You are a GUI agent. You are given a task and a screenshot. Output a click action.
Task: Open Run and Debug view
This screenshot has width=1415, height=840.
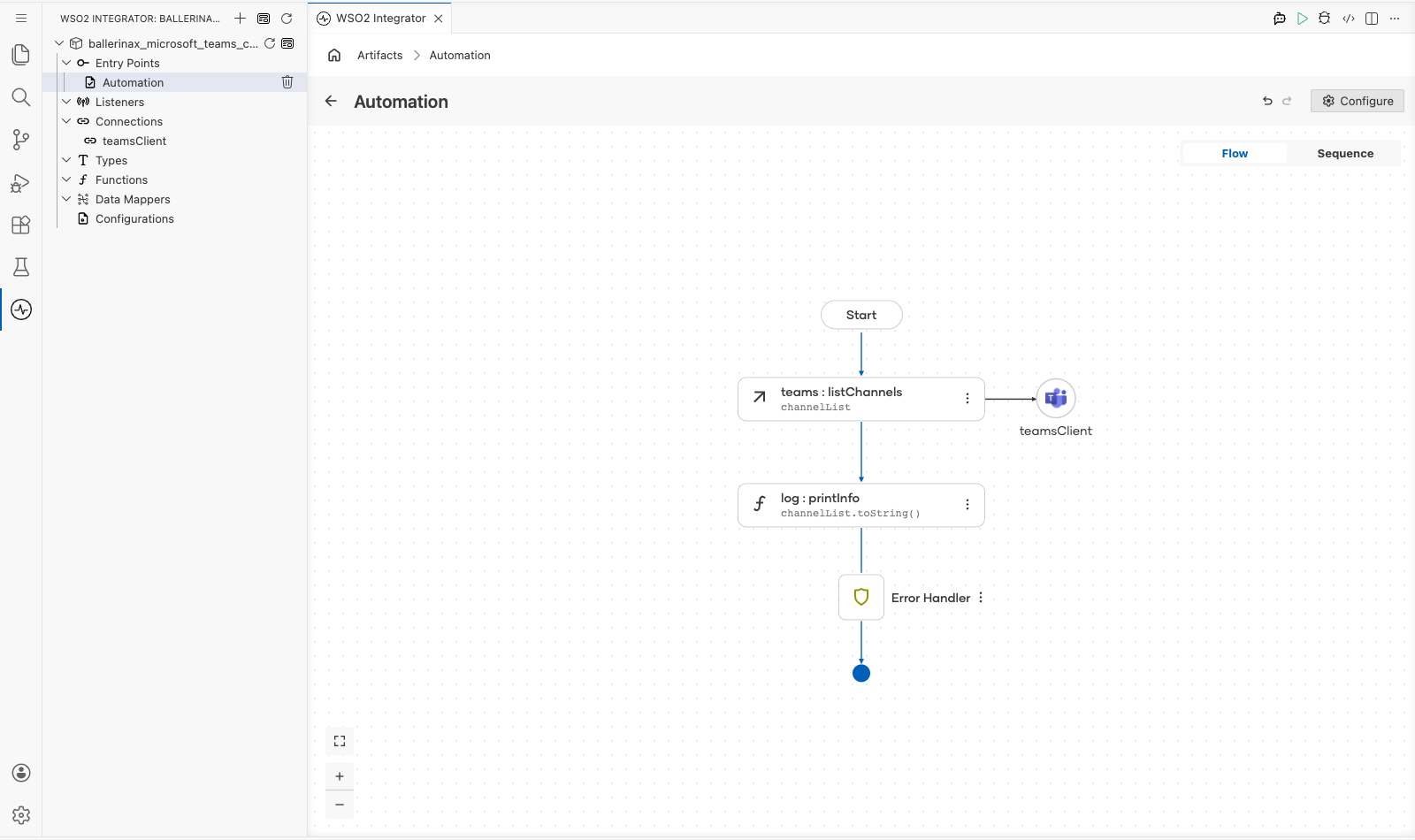(21, 182)
